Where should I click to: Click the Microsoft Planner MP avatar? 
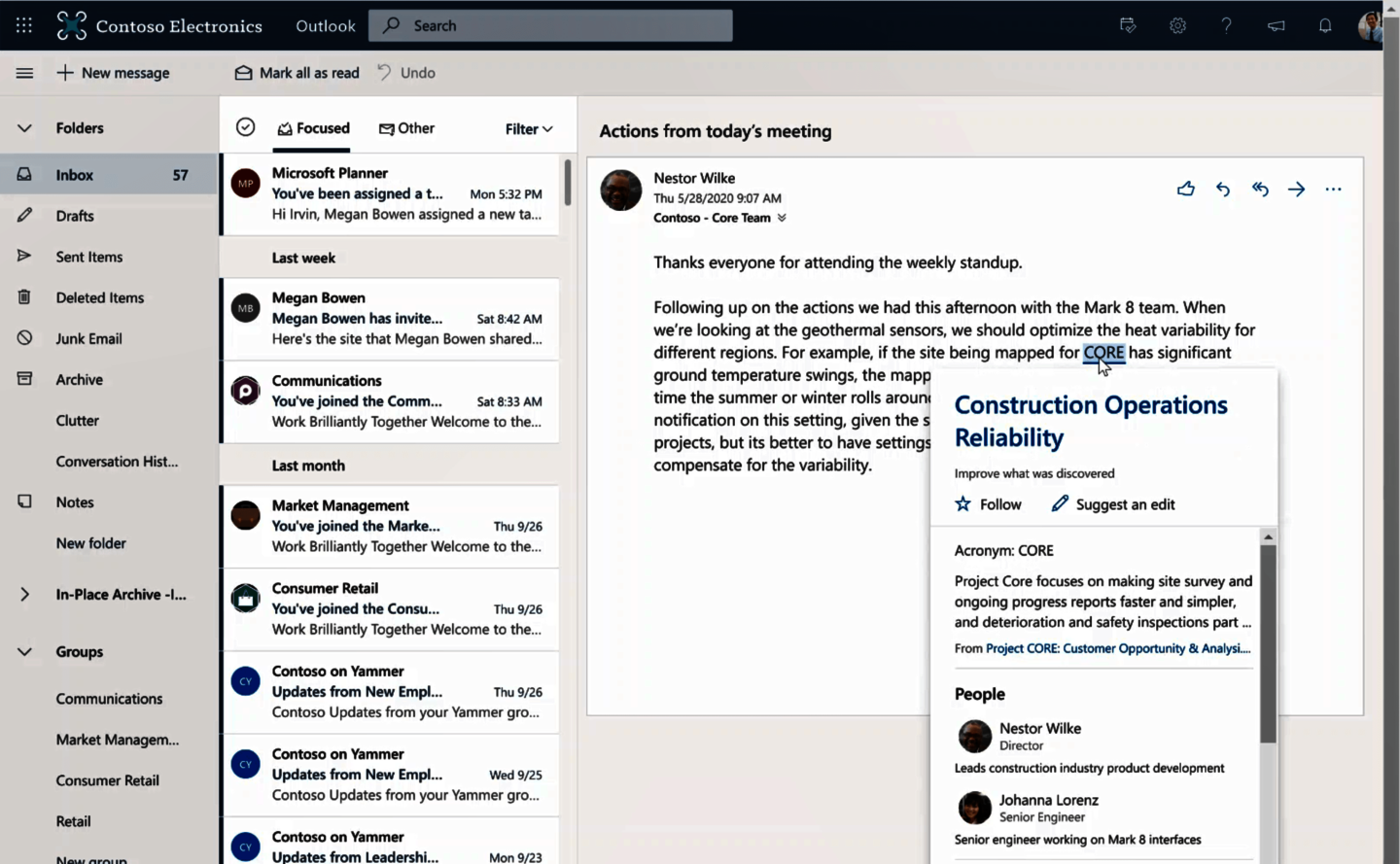246,183
